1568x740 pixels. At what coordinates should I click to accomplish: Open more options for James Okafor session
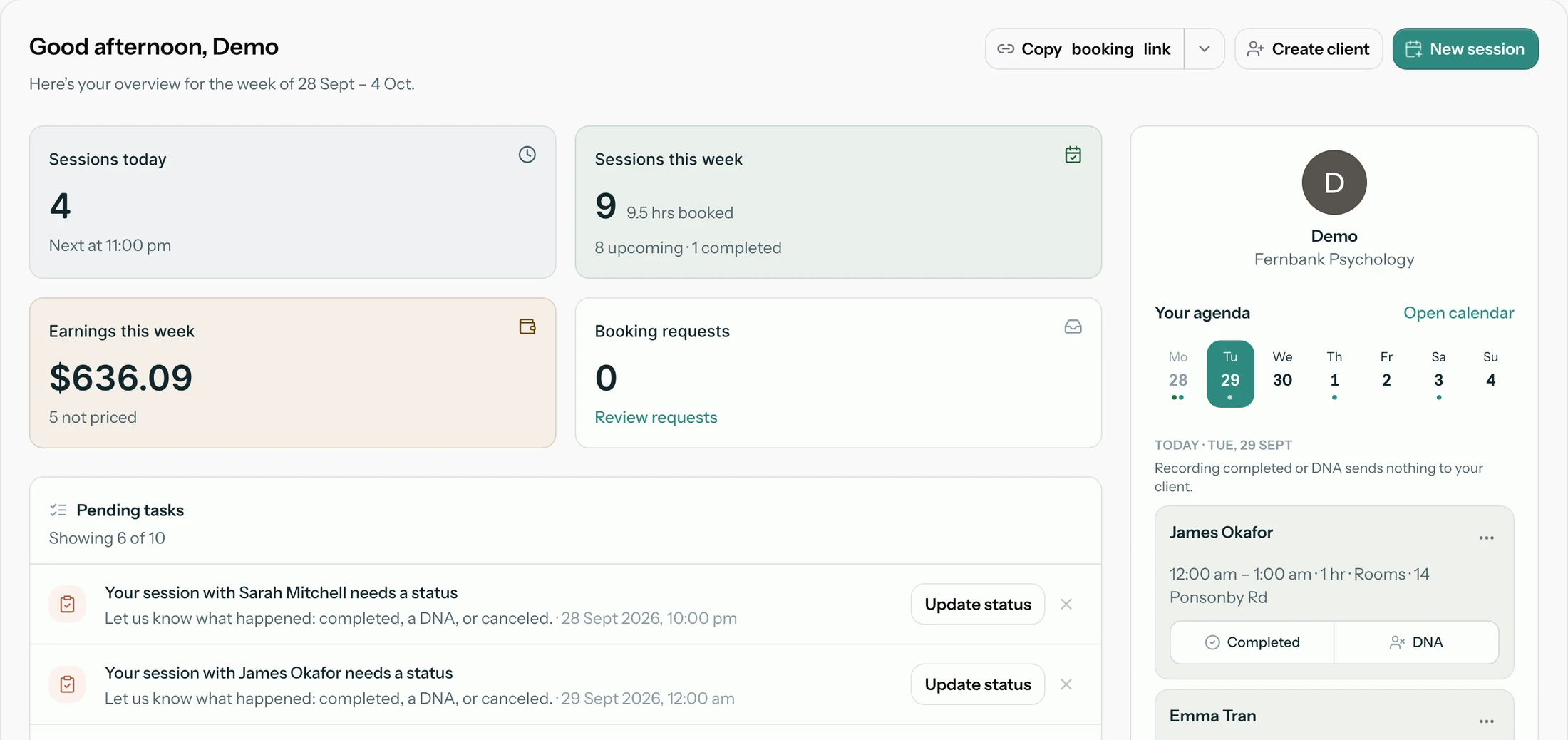tap(1486, 538)
